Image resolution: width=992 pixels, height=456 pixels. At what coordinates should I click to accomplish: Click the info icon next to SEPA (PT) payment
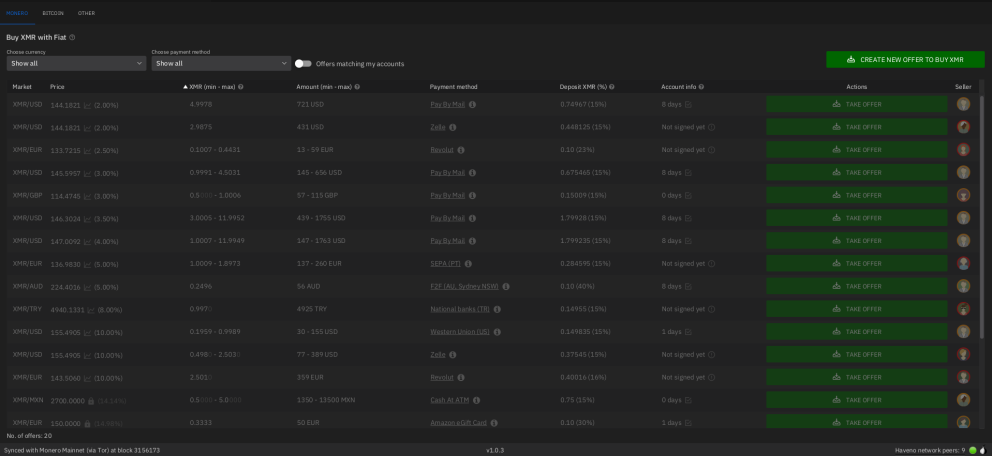click(468, 264)
